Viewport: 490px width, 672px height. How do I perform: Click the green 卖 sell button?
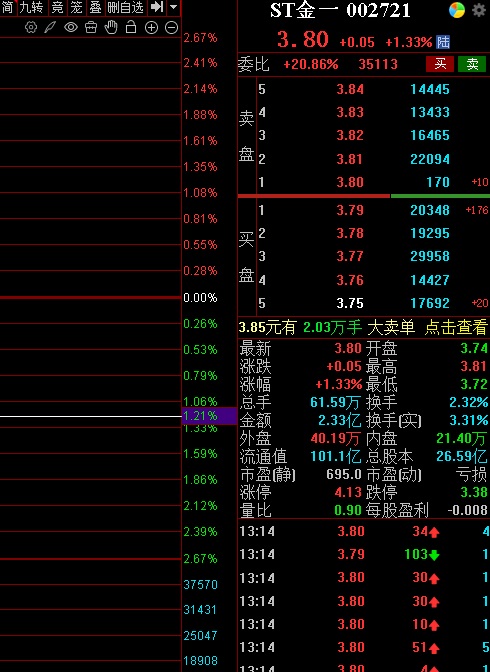472,64
